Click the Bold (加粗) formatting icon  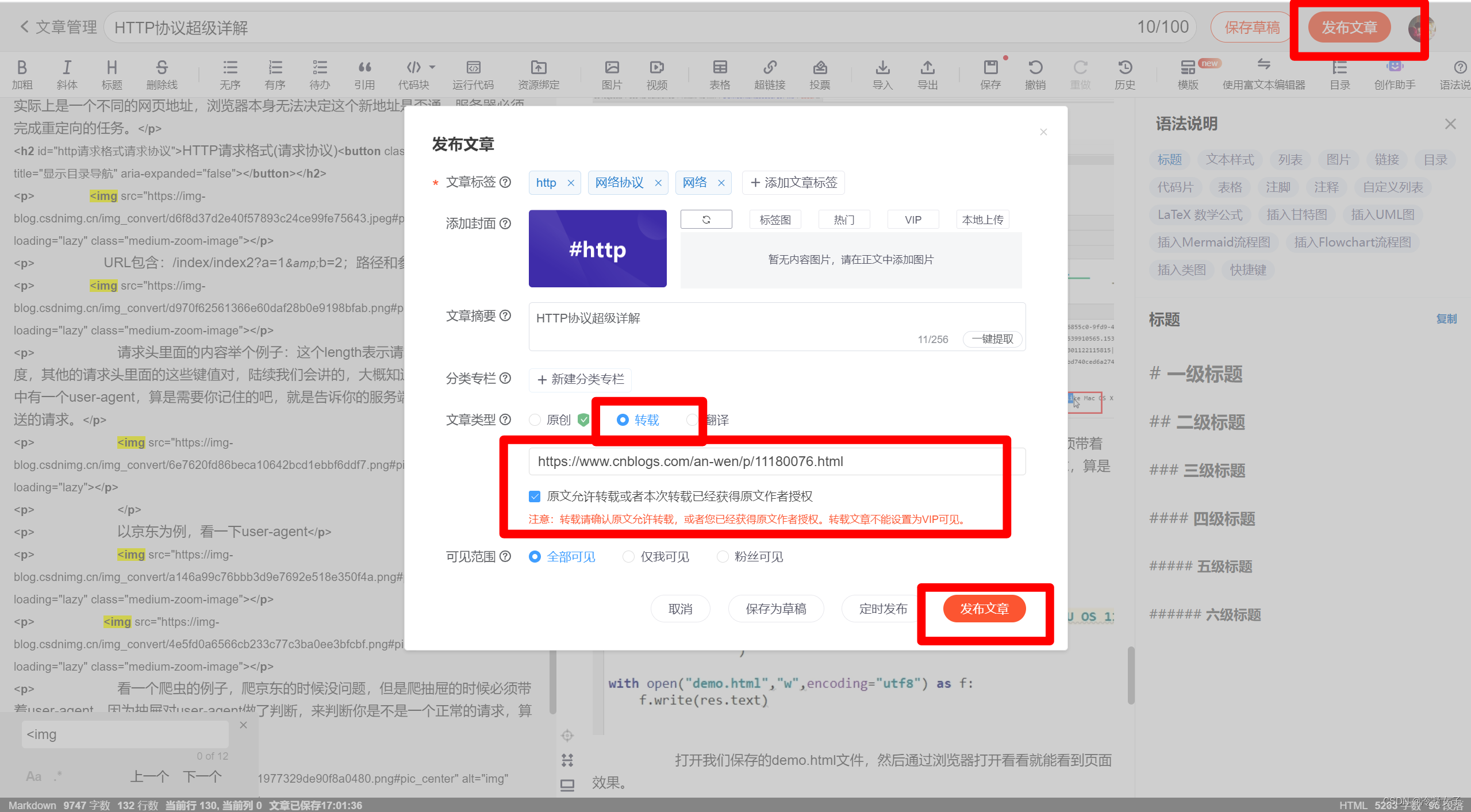(x=22, y=68)
